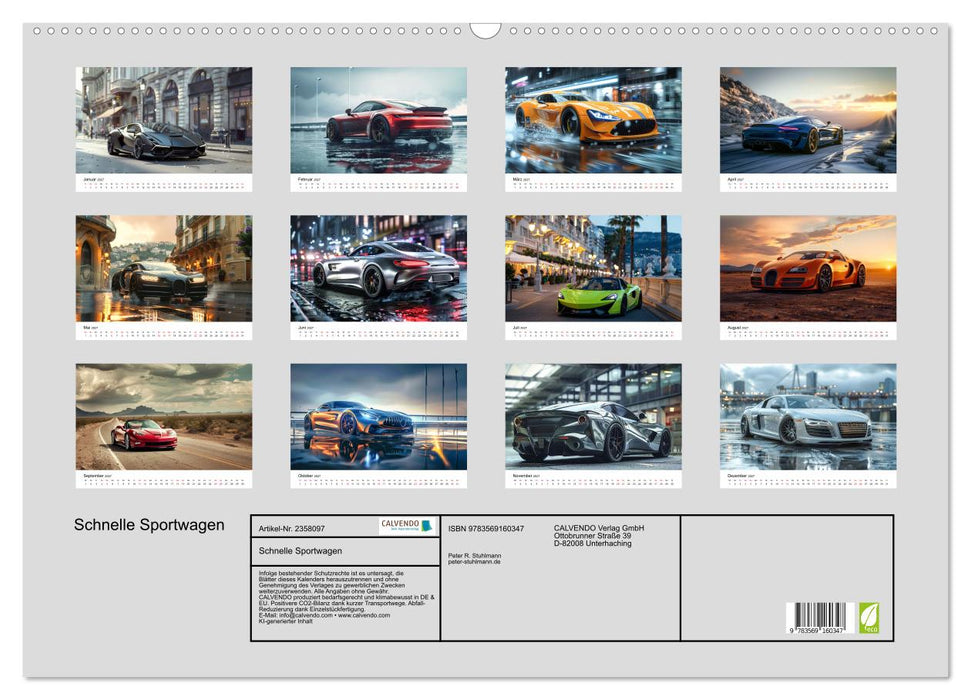Click the text 'Ottobrunner Straße 39'

[593, 536]
